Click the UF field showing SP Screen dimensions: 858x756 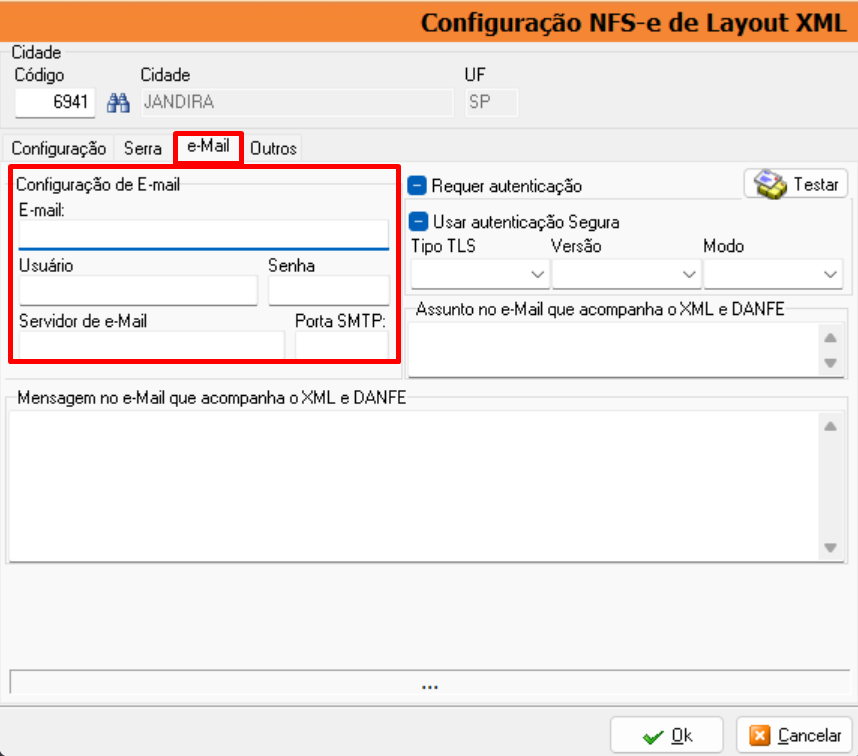click(x=491, y=102)
